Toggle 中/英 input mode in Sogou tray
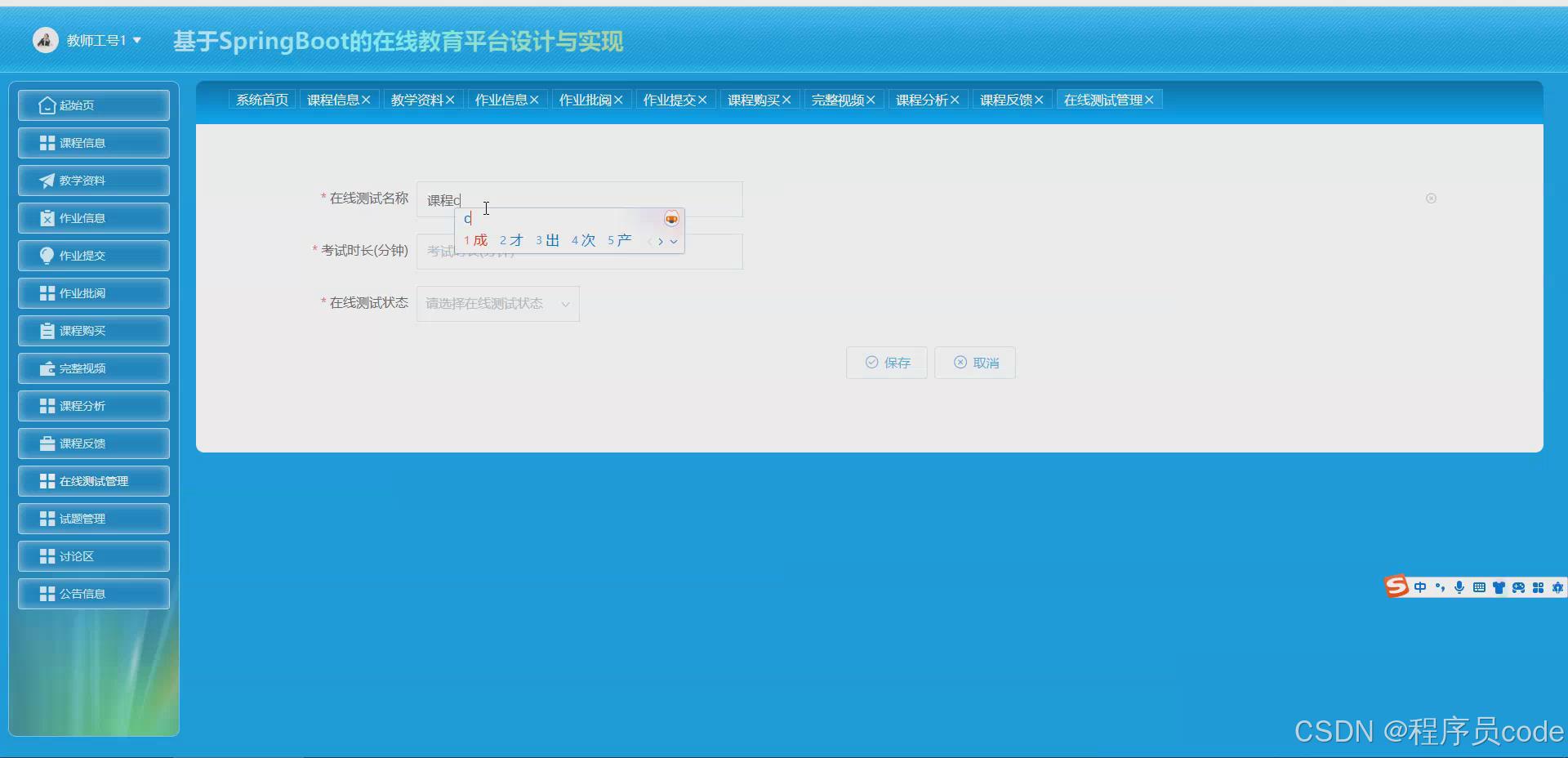Viewport: 1568px width, 758px height. click(x=1419, y=587)
